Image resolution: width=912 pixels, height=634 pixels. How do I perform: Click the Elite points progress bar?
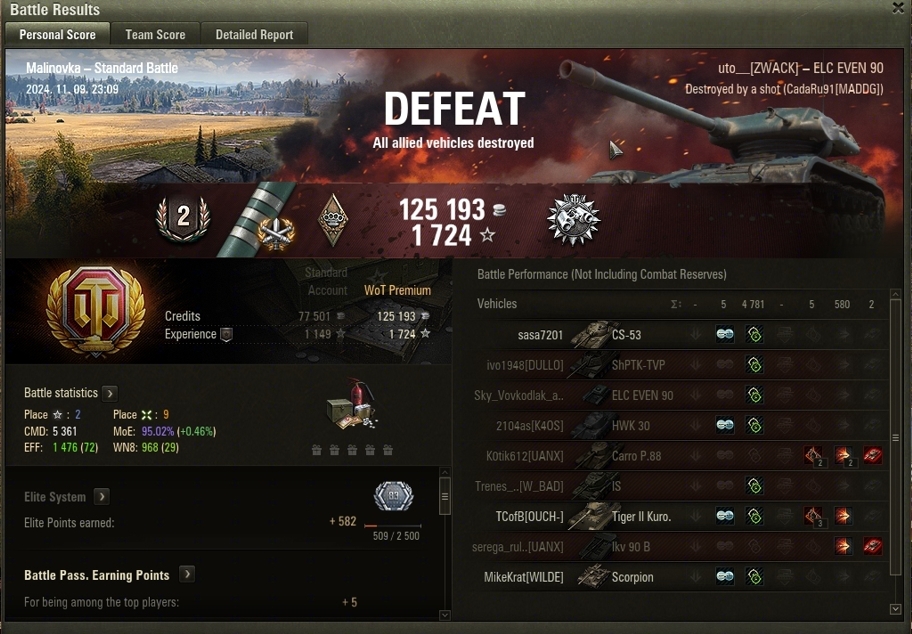point(393,526)
